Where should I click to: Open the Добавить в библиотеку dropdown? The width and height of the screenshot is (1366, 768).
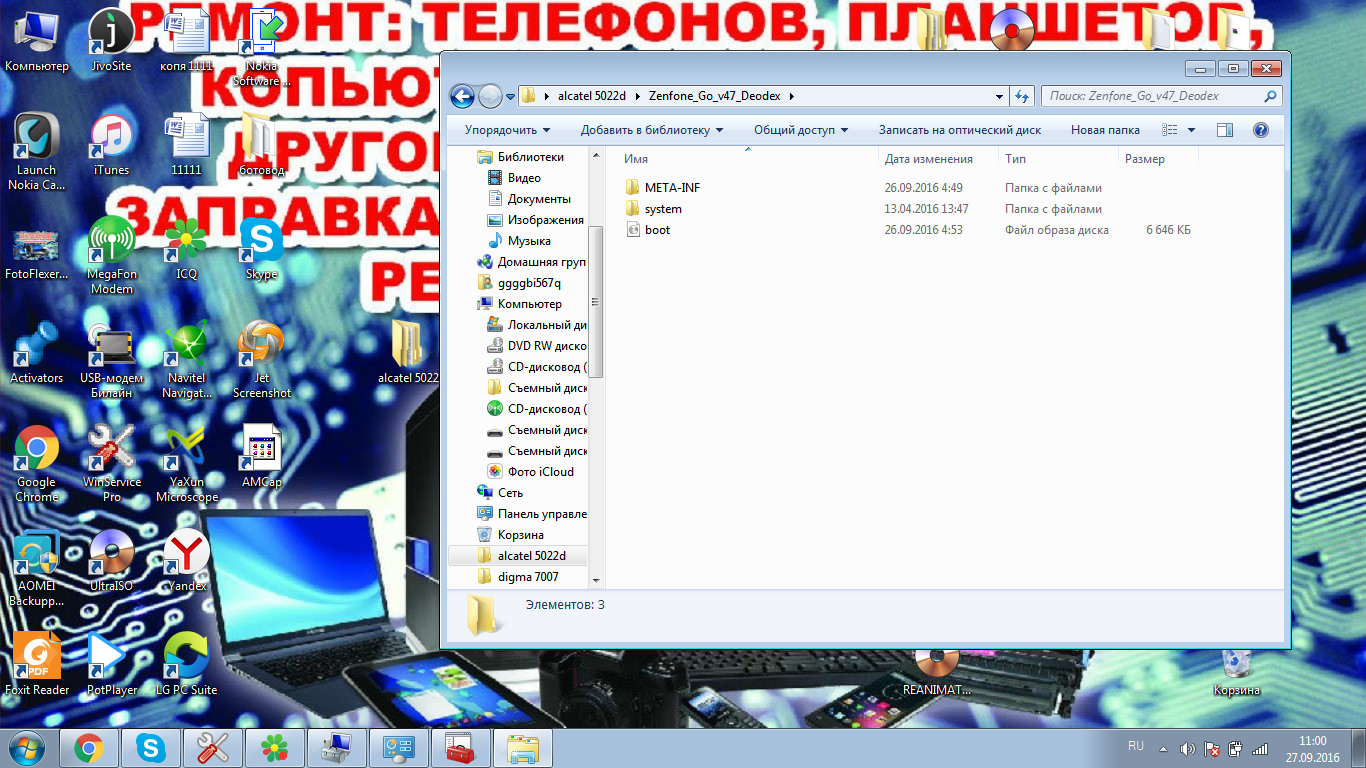tap(652, 130)
